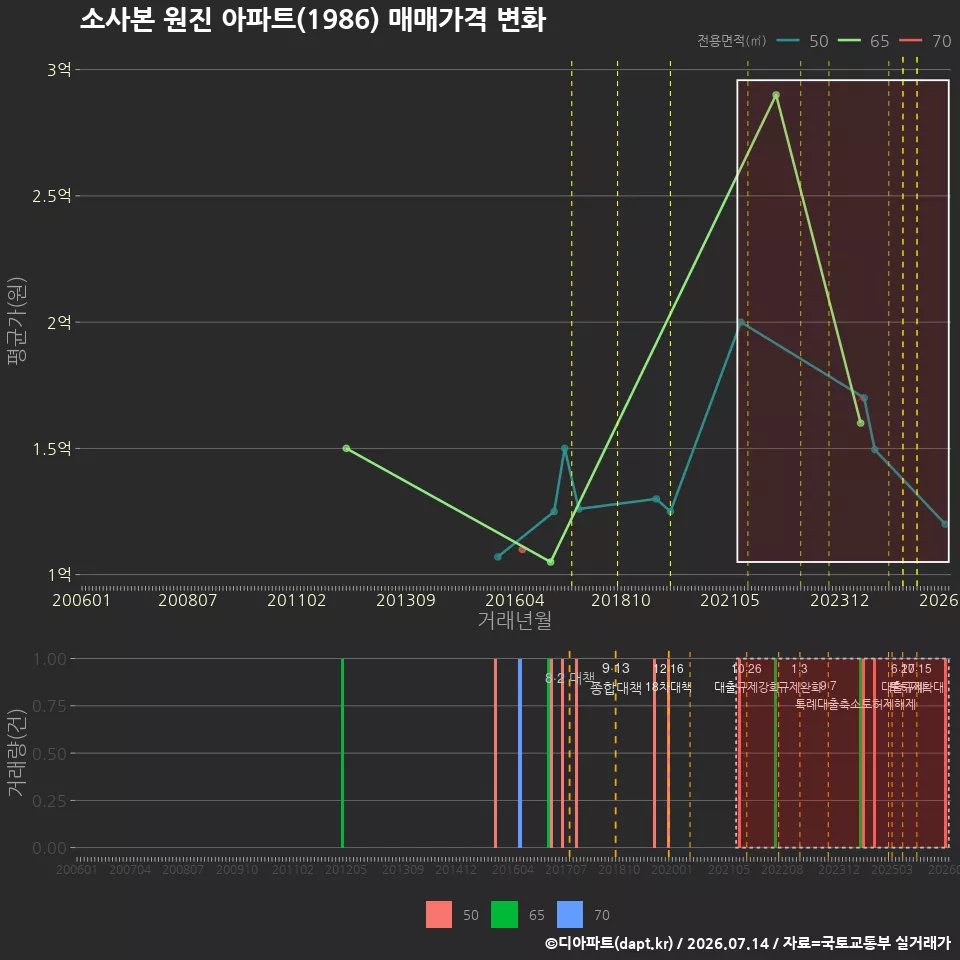Click the top legend line for 65
The width and height of the screenshot is (960, 960).
click(x=849, y=41)
